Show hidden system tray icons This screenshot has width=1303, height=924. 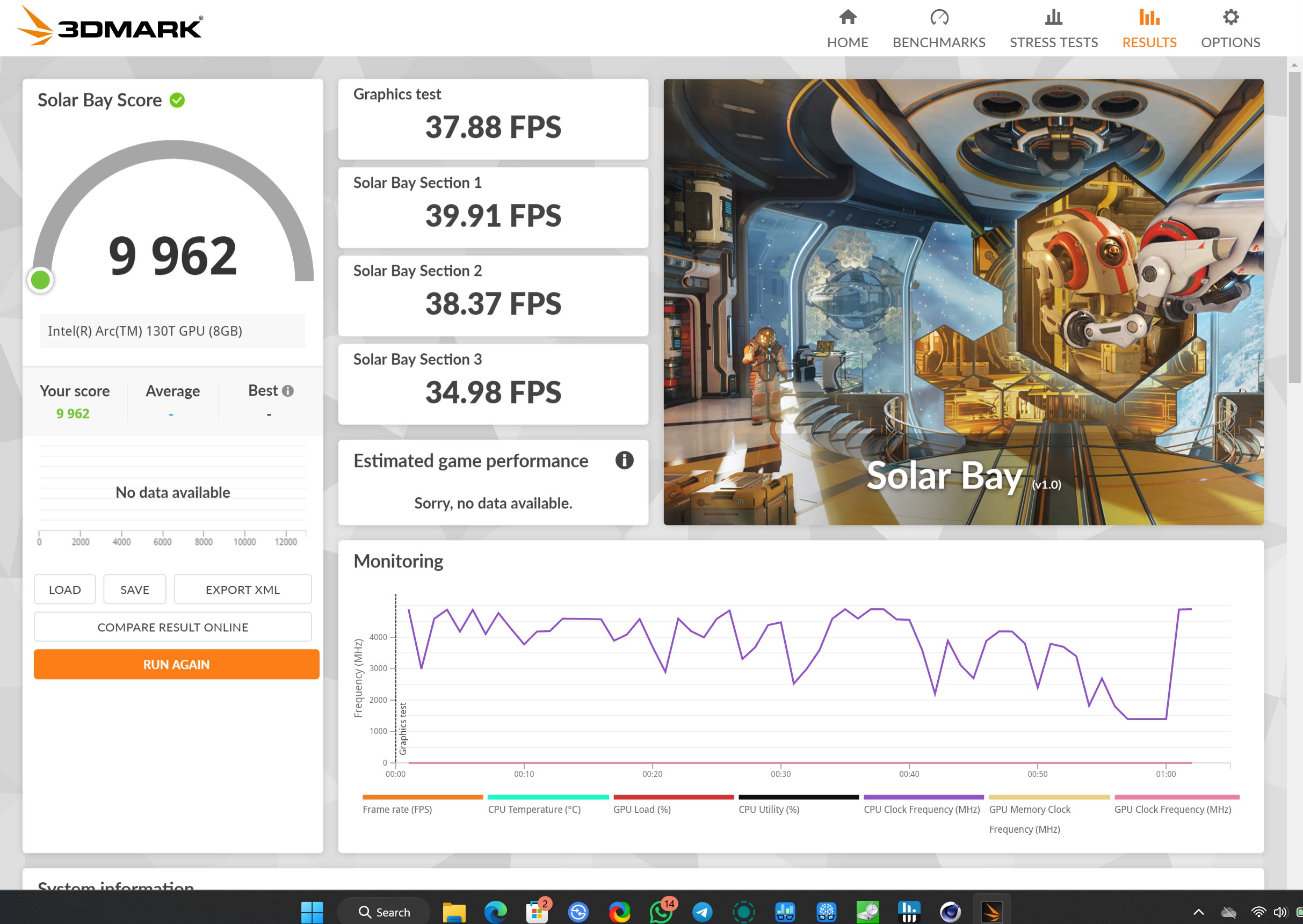pyautogui.click(x=1198, y=912)
